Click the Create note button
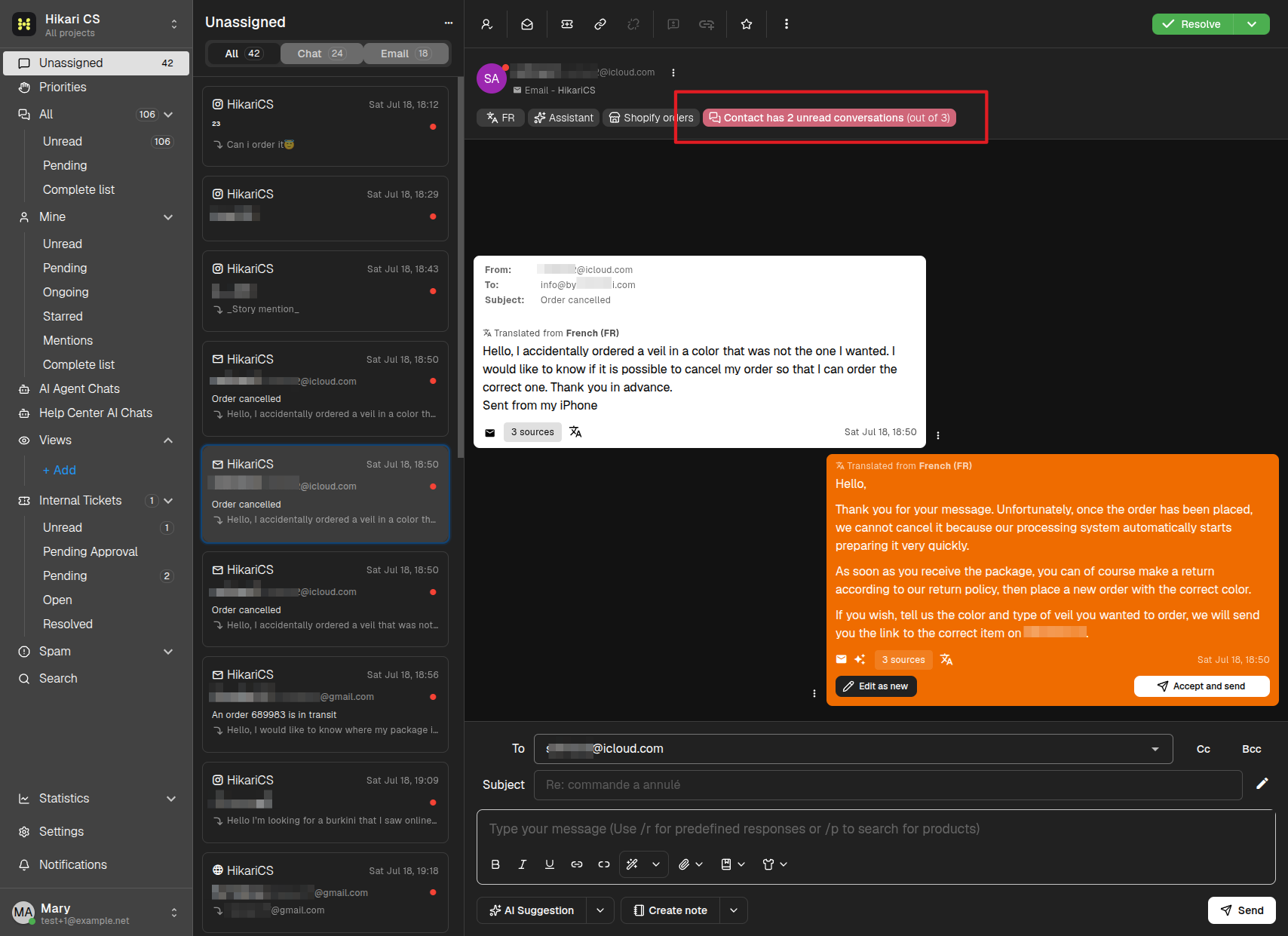 tap(670, 910)
